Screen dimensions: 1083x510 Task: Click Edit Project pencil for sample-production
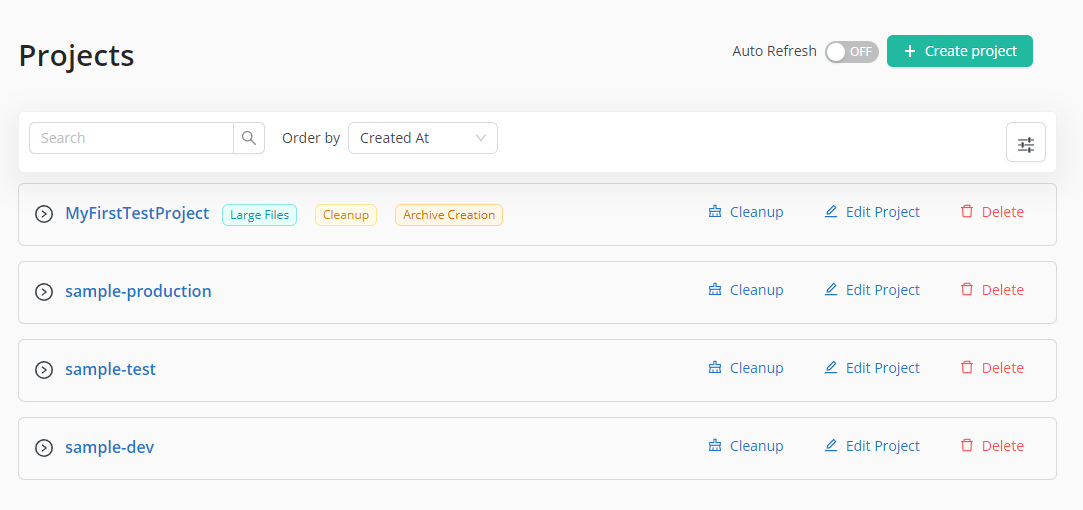tap(831, 290)
